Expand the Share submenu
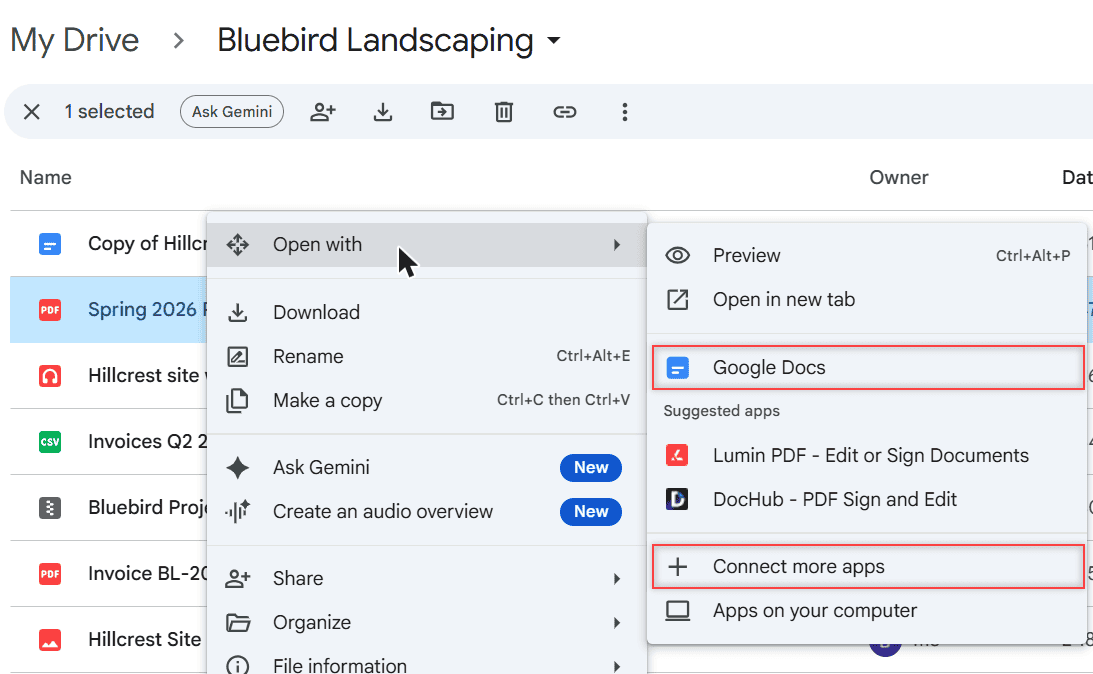The height and width of the screenshot is (674, 1093). [427, 579]
